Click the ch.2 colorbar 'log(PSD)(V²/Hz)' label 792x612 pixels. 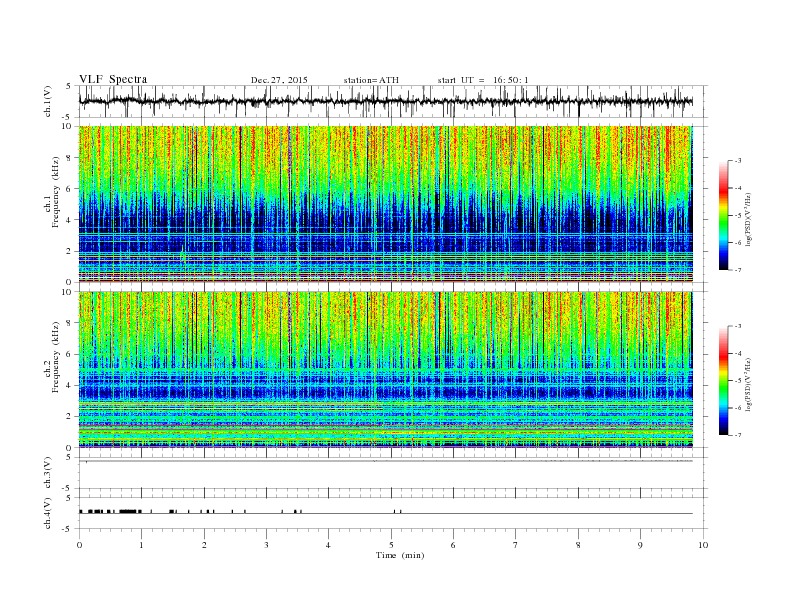[x=749, y=384]
